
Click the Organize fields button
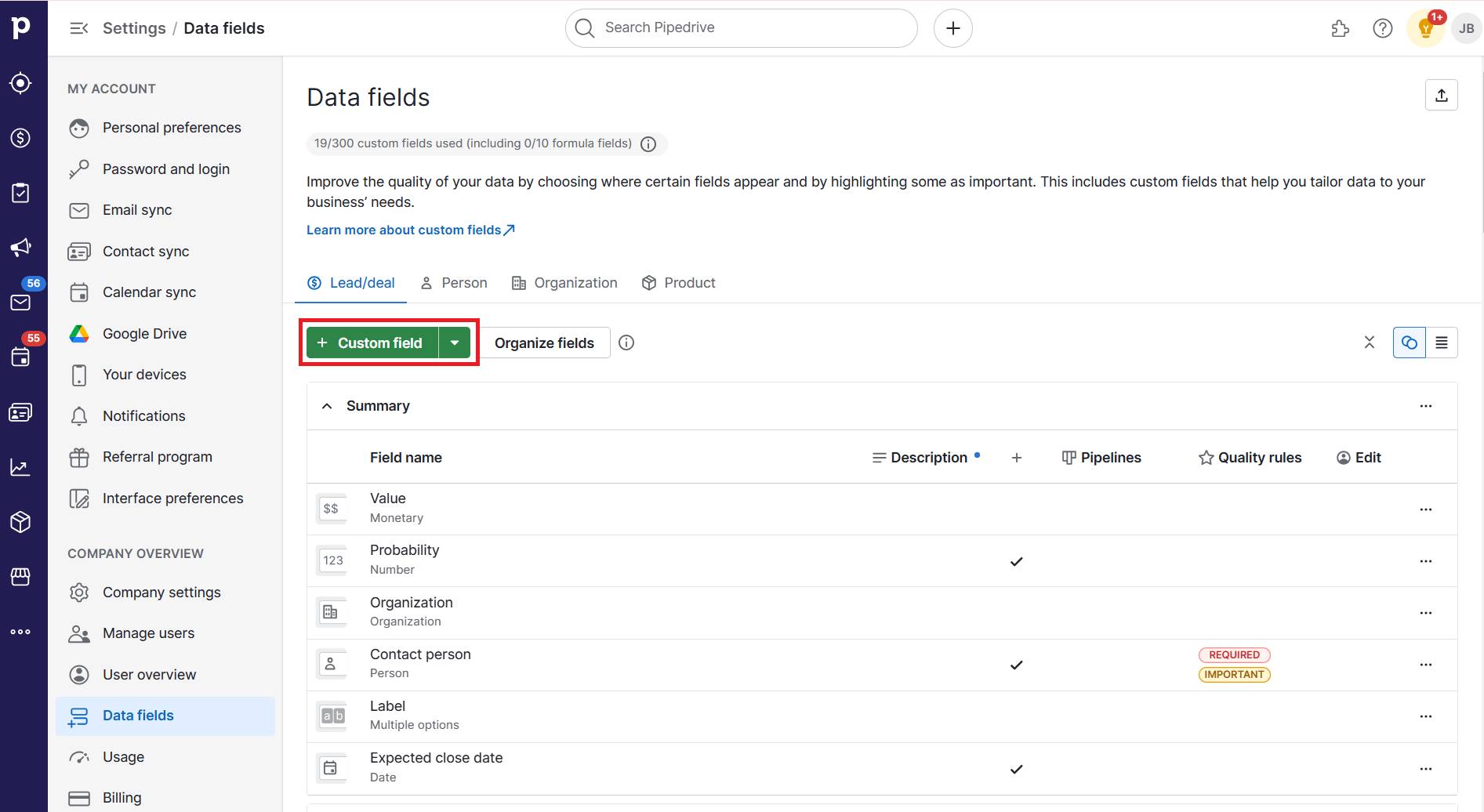pyautogui.click(x=544, y=343)
